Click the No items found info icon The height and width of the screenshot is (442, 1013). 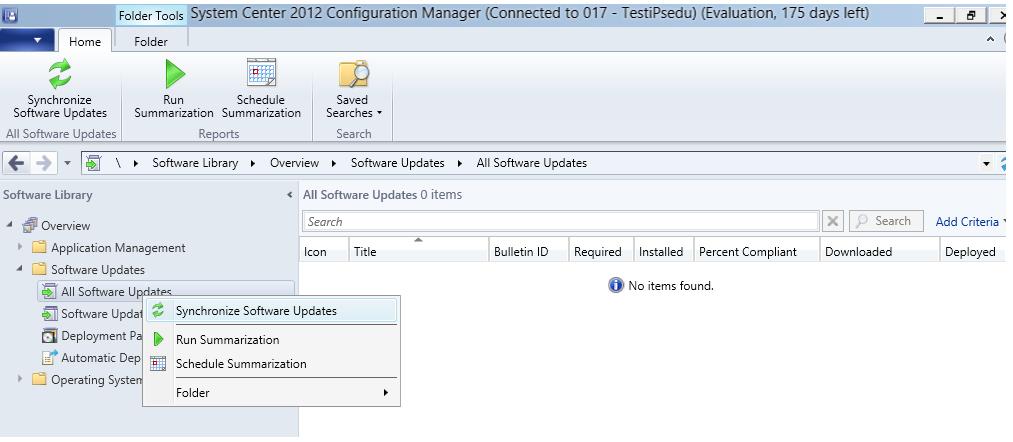tap(616, 285)
